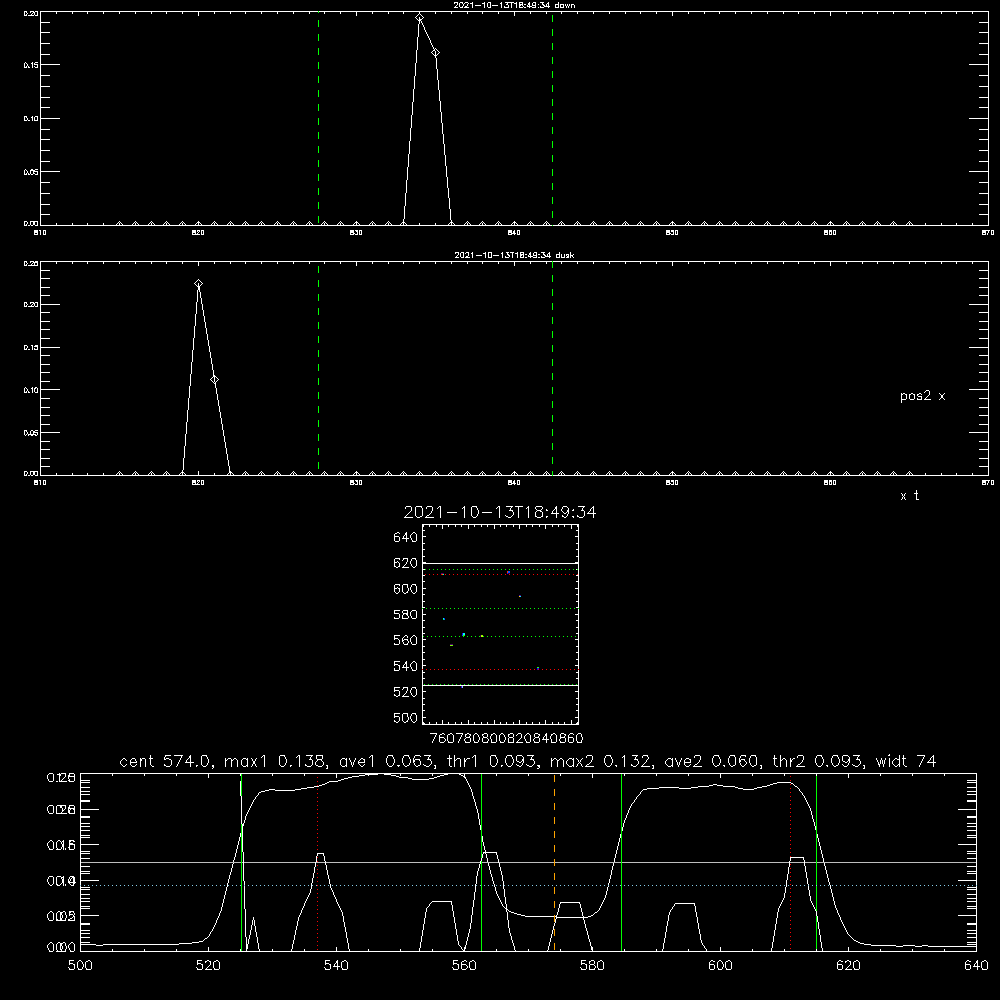Click the x-axis label 620 on the bottom plot
The height and width of the screenshot is (1000, 1000).
point(848,966)
